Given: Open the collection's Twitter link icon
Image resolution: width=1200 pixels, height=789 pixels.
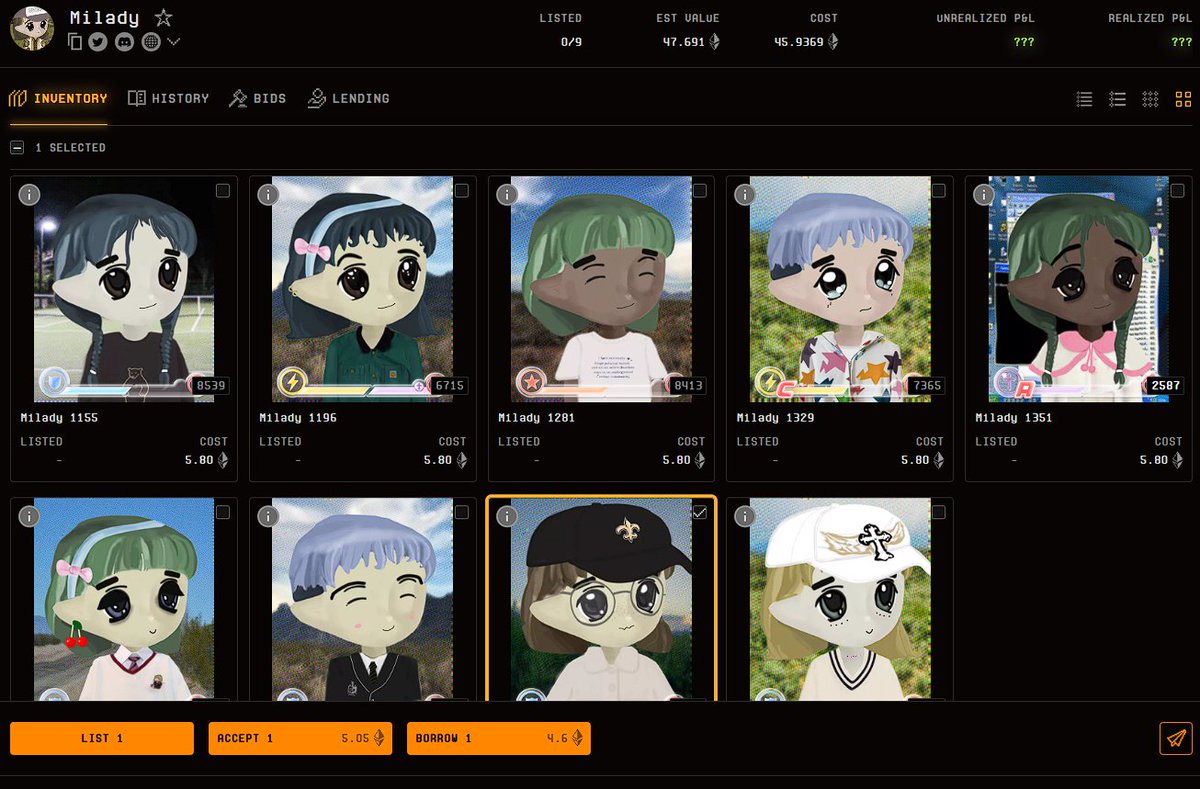Looking at the screenshot, I should coord(98,41).
